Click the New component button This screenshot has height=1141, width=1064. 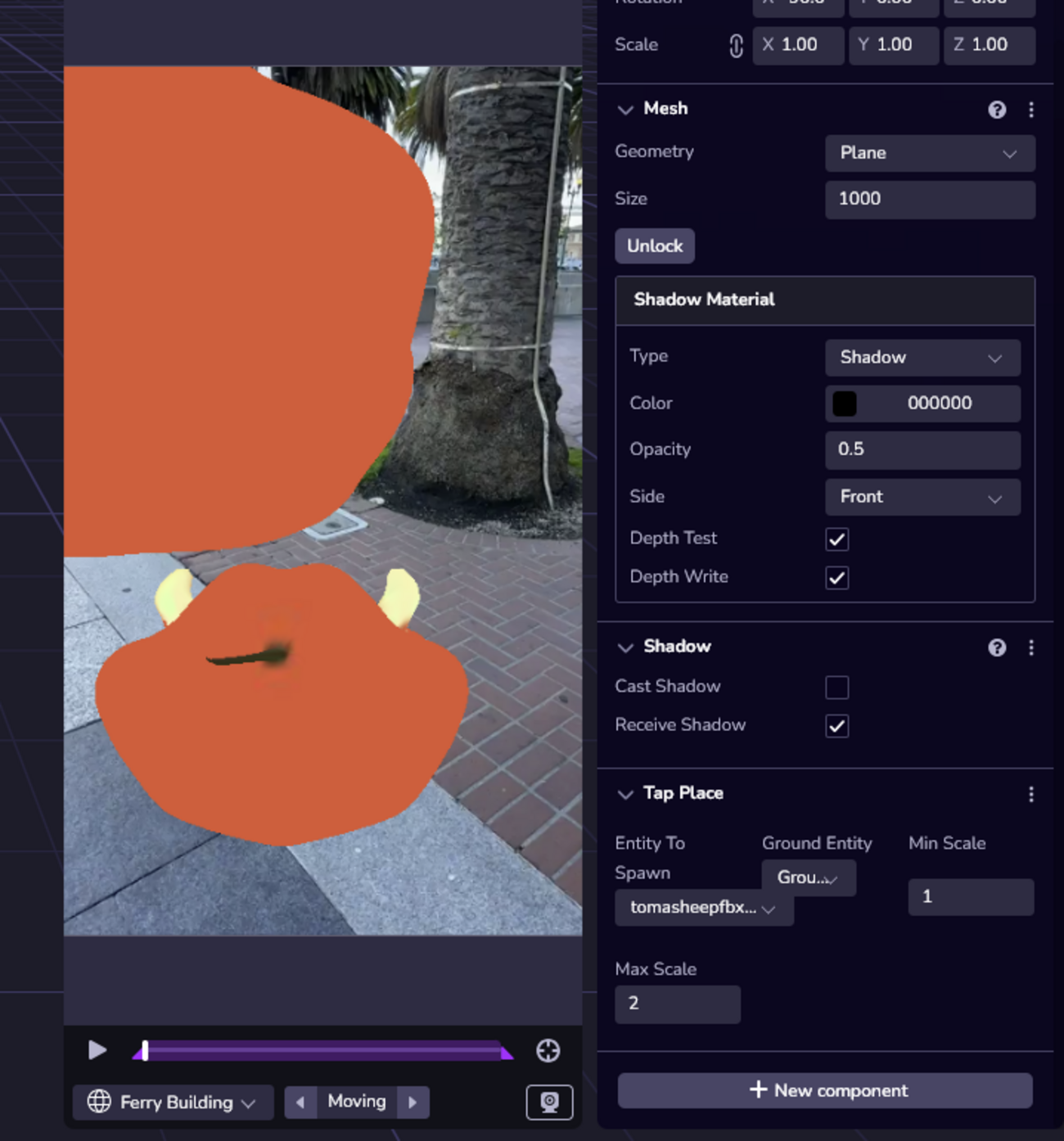tap(825, 1090)
